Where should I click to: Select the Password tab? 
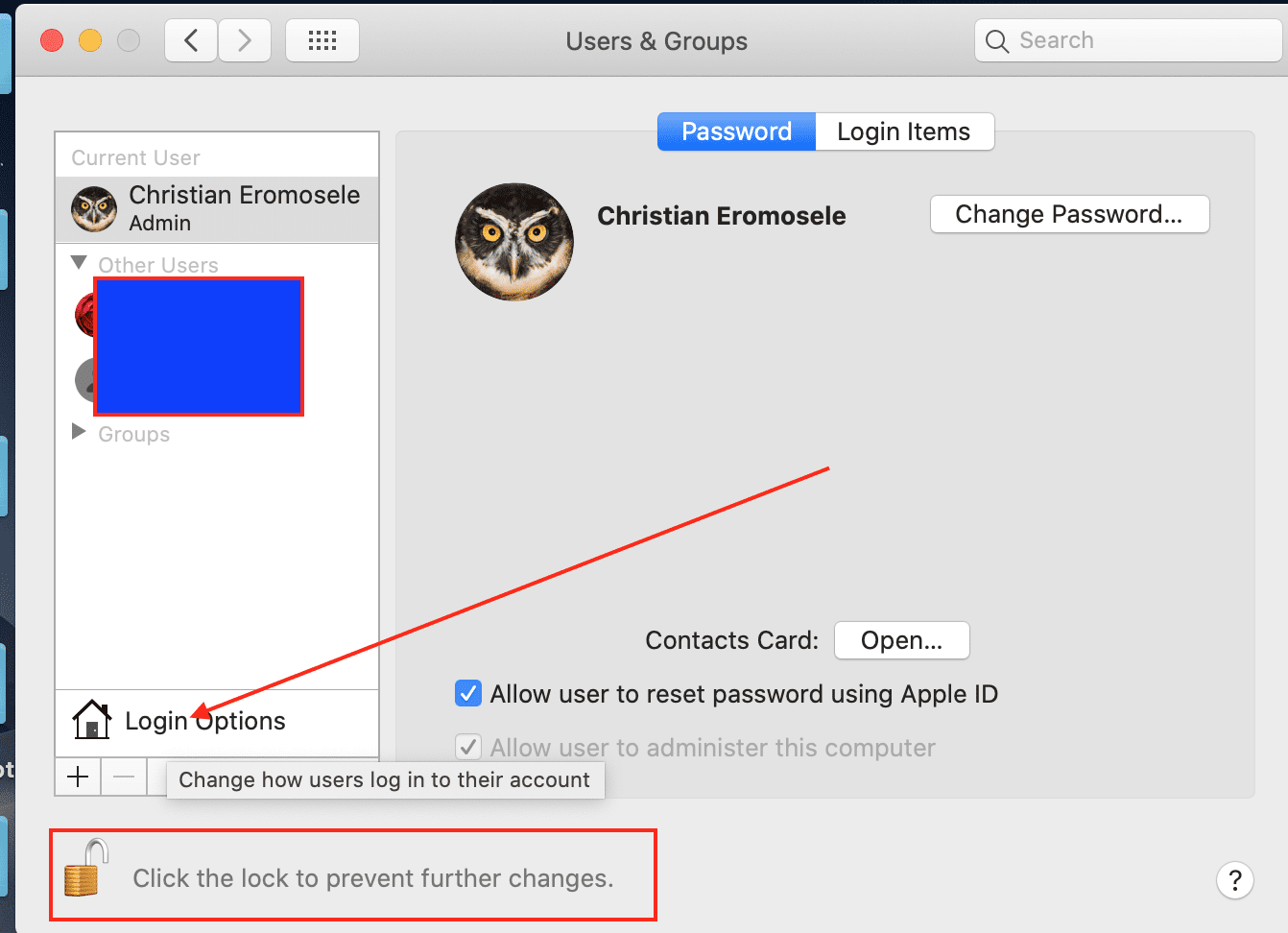click(x=736, y=132)
